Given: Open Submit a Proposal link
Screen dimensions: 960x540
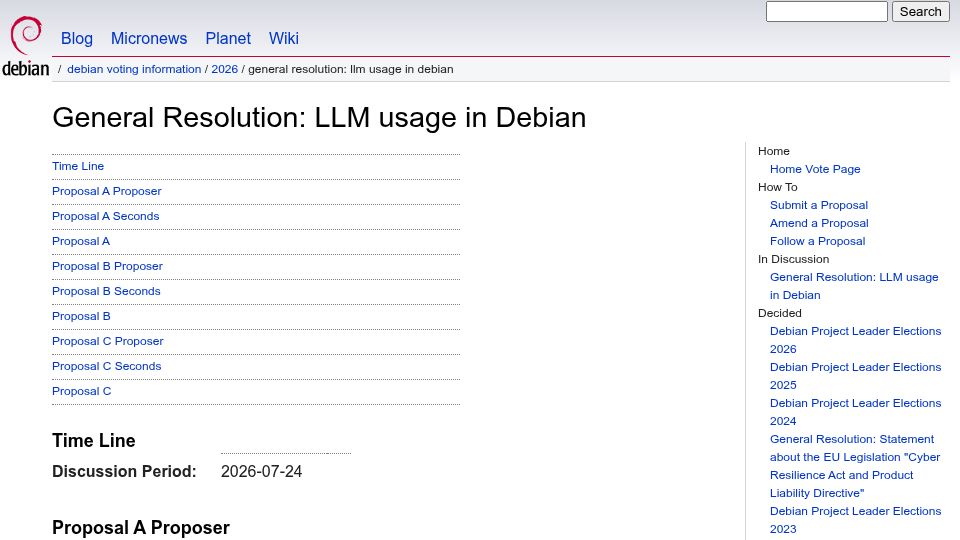Looking at the screenshot, I should click(x=819, y=205).
